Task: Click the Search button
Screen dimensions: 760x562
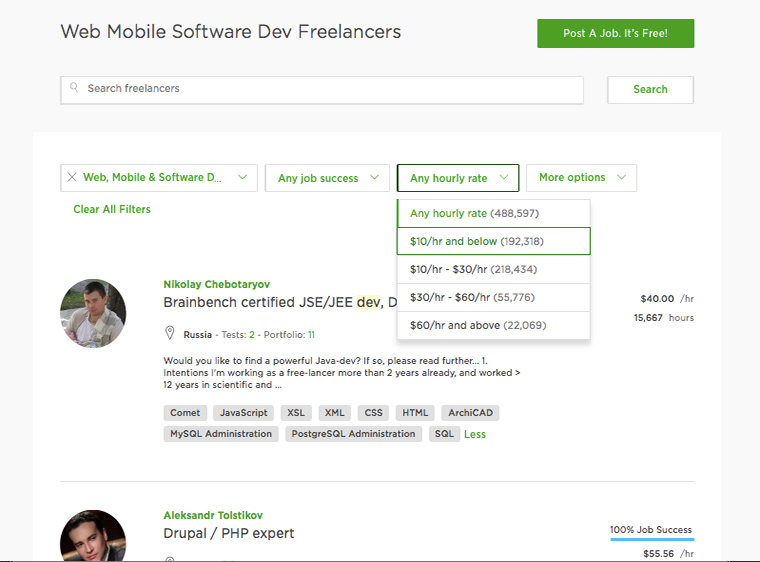Action: [650, 90]
